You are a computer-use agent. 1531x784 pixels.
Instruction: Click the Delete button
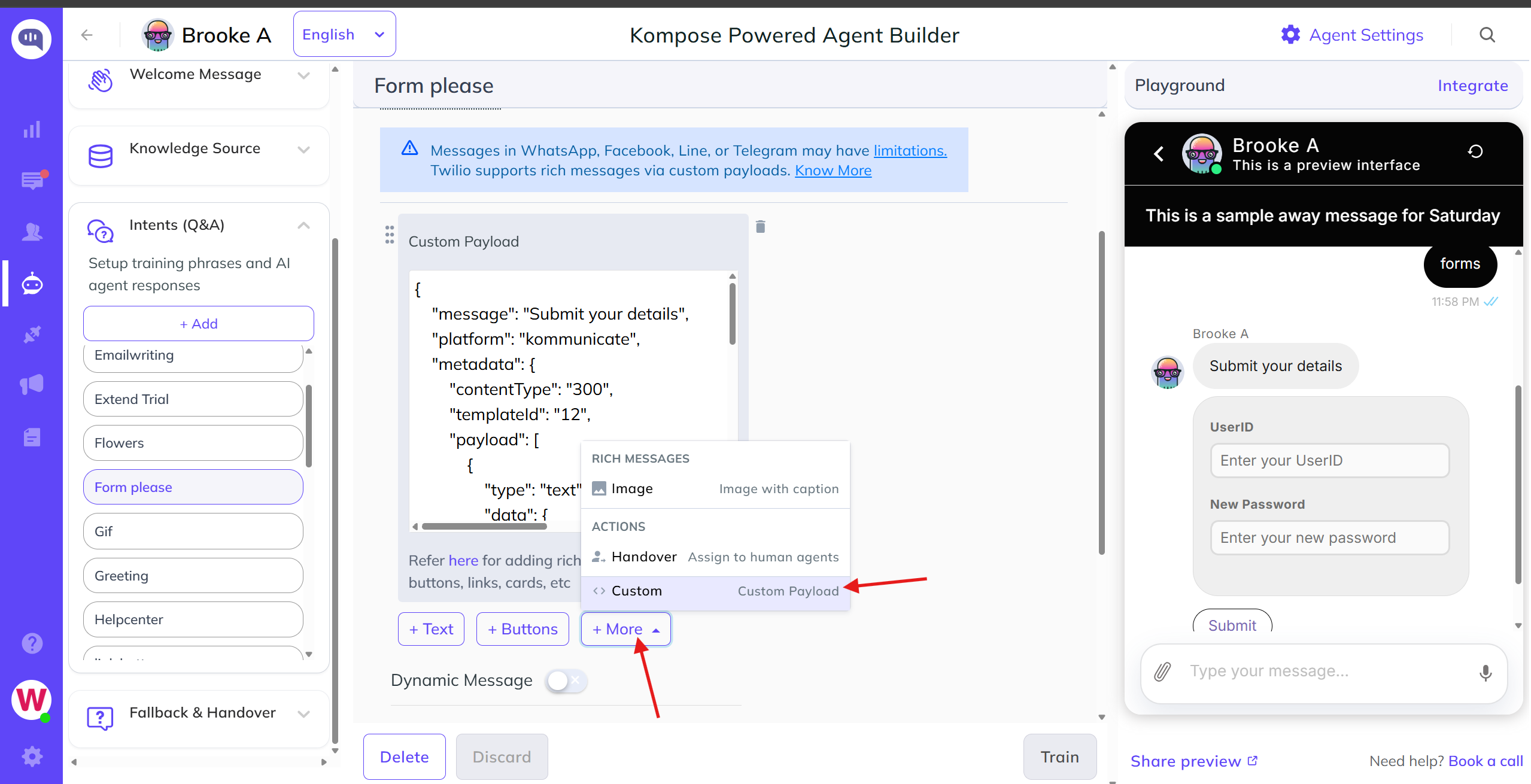tap(404, 757)
